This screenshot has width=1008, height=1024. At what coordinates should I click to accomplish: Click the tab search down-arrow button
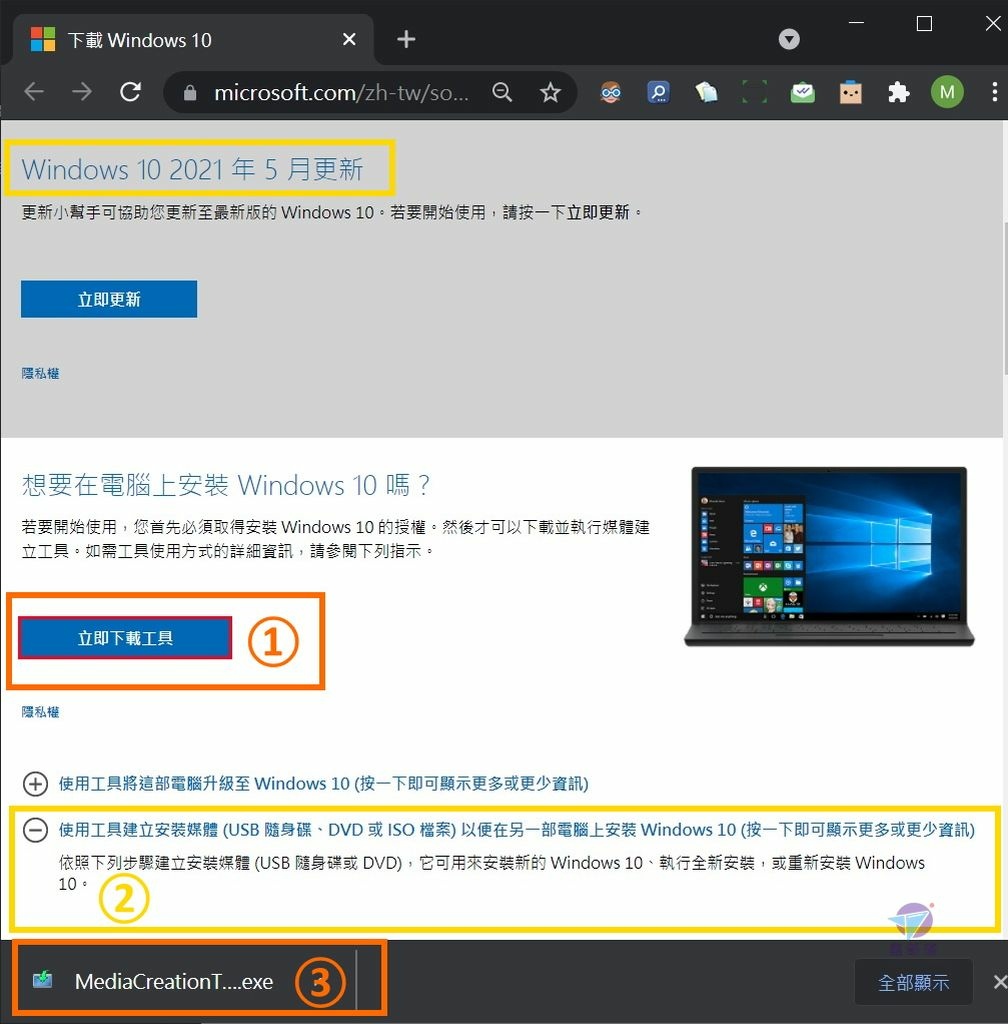[789, 39]
